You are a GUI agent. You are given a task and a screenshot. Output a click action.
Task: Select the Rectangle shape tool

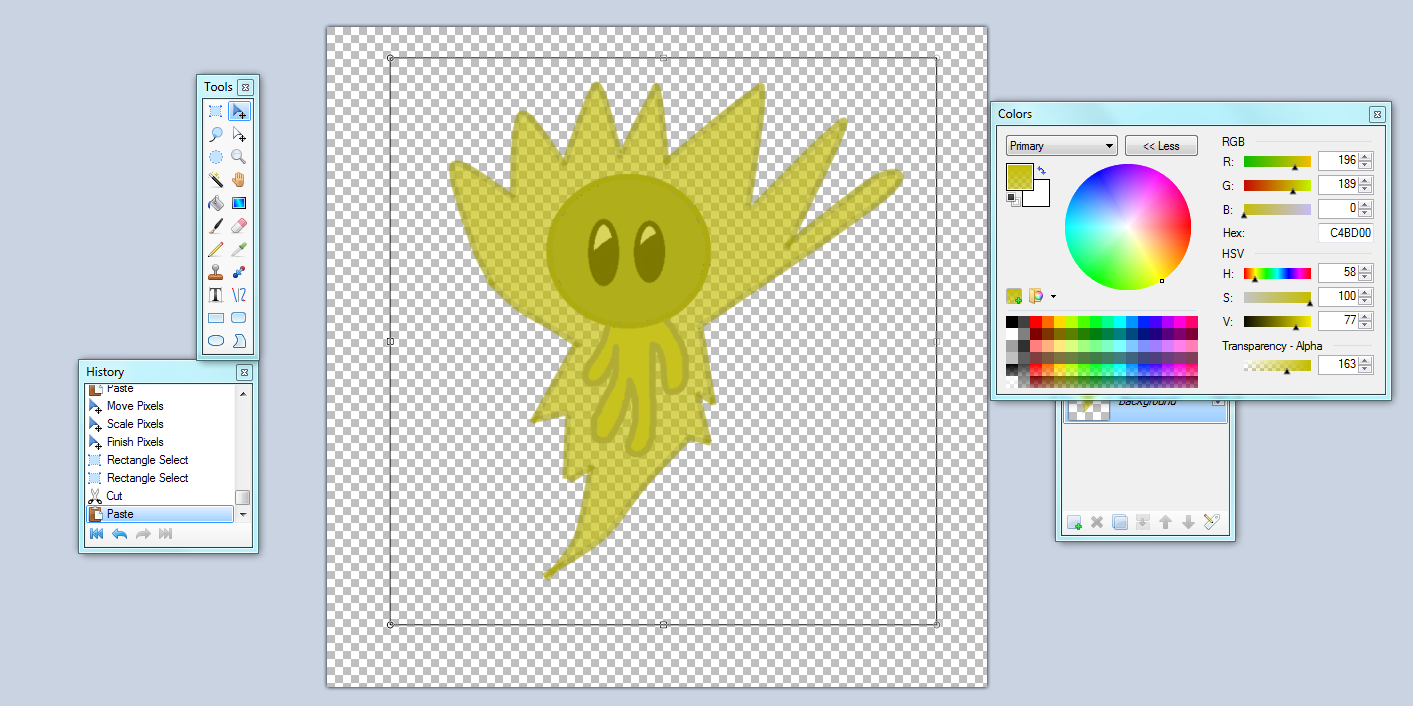point(215,318)
